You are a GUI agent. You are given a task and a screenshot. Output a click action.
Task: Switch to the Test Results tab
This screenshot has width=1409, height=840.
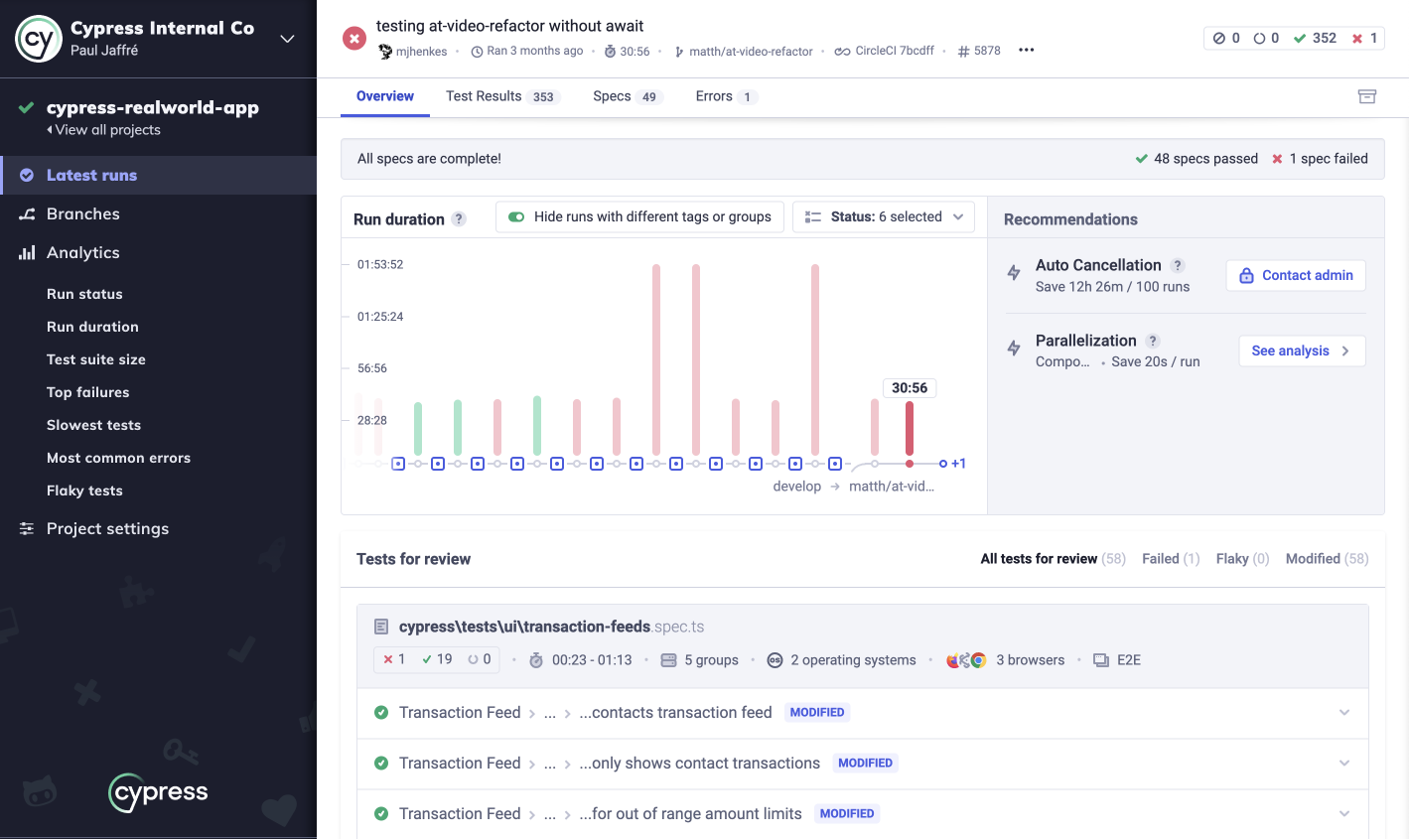[x=502, y=96]
